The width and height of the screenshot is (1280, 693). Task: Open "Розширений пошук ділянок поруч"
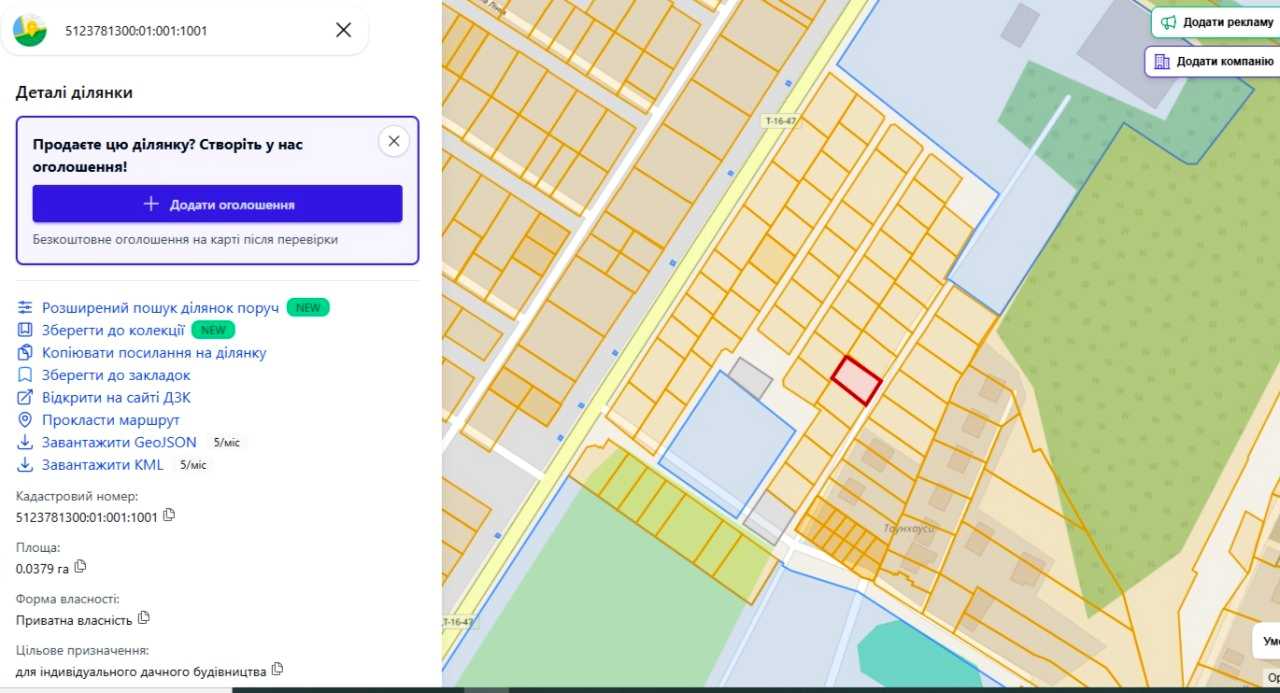pos(160,307)
